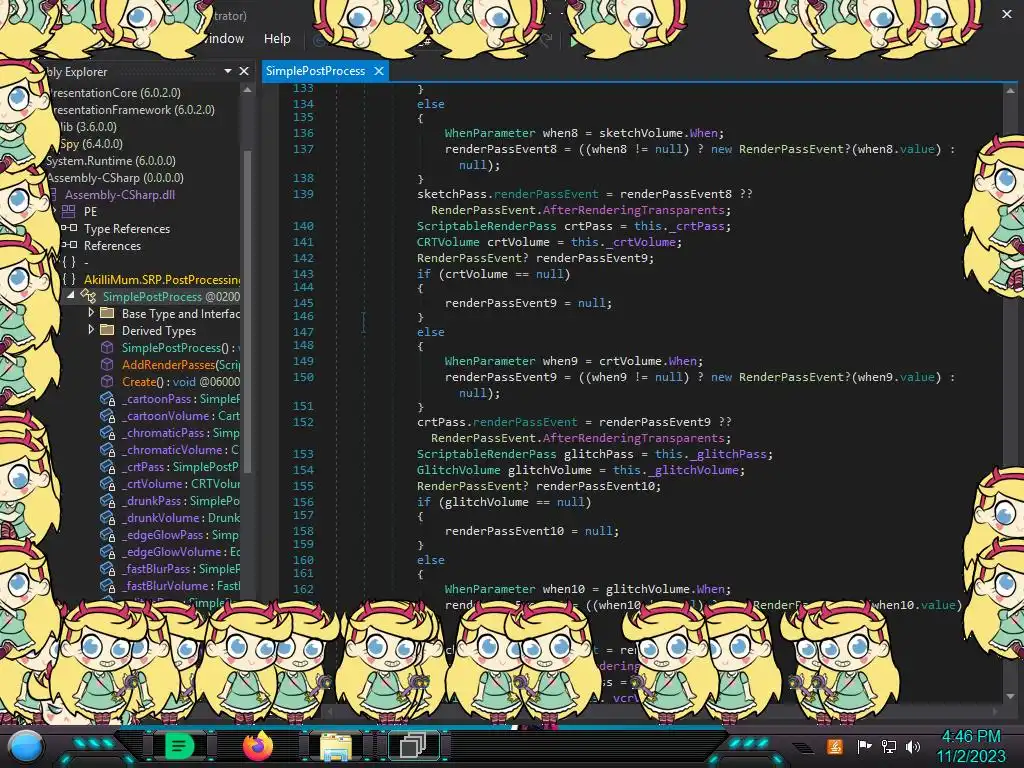Open the Help menu

[277, 39]
